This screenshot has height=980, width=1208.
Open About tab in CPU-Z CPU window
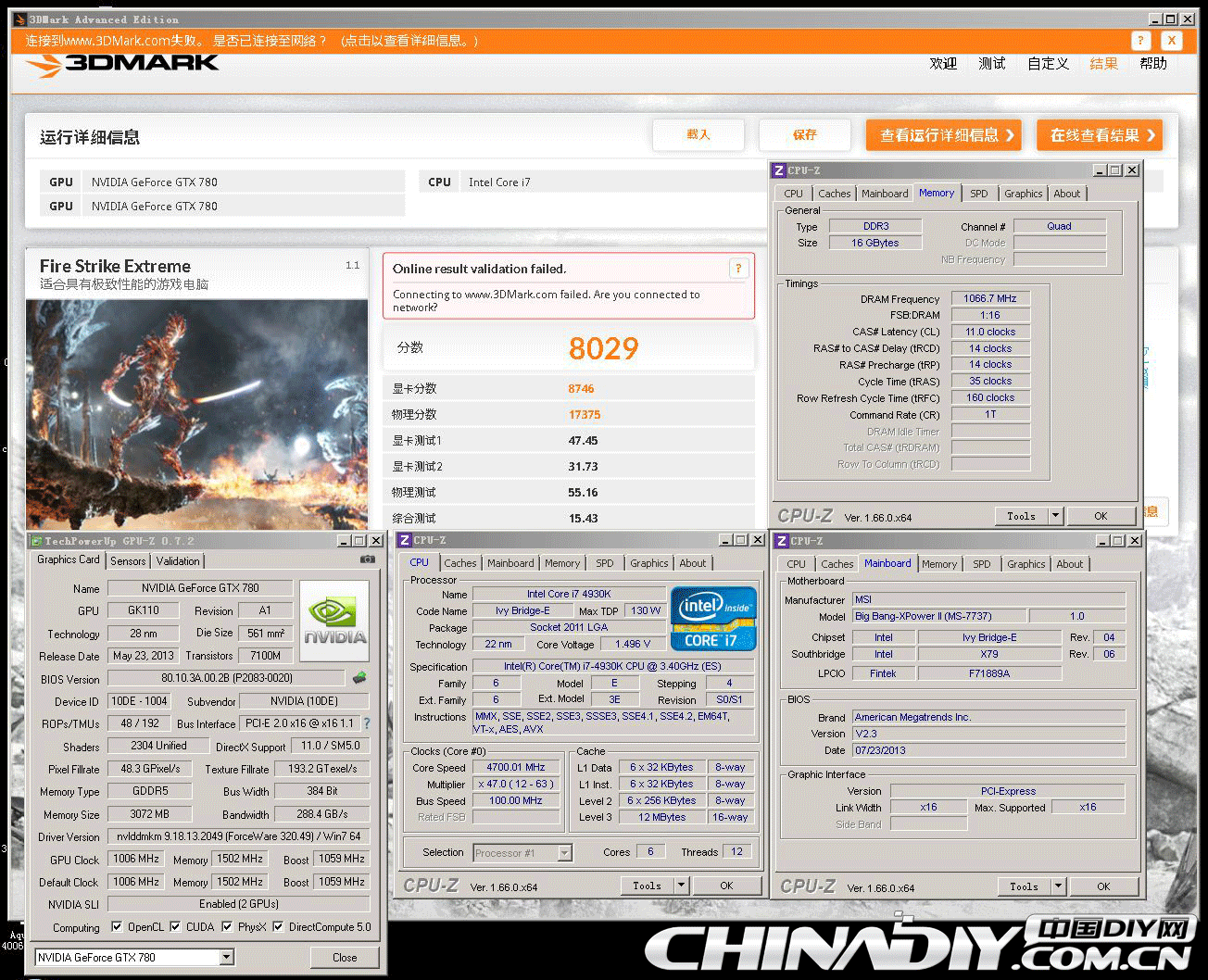coord(693,563)
